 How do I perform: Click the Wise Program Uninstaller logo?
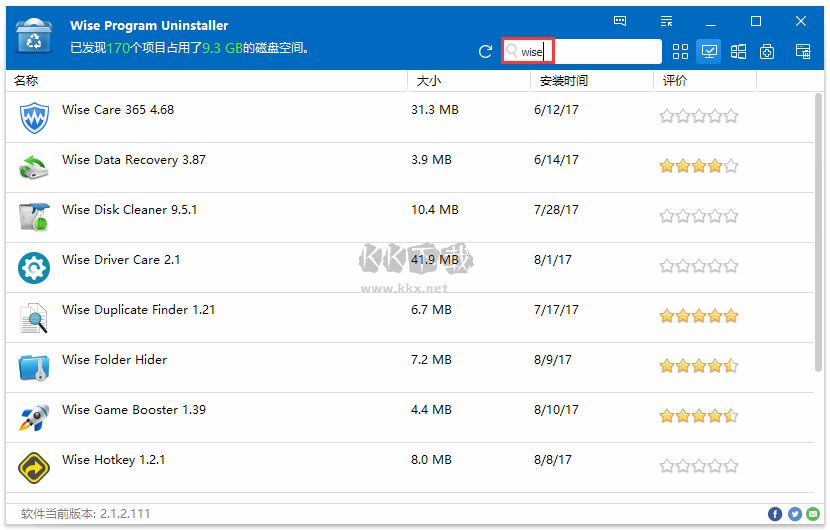pyautogui.click(x=34, y=36)
